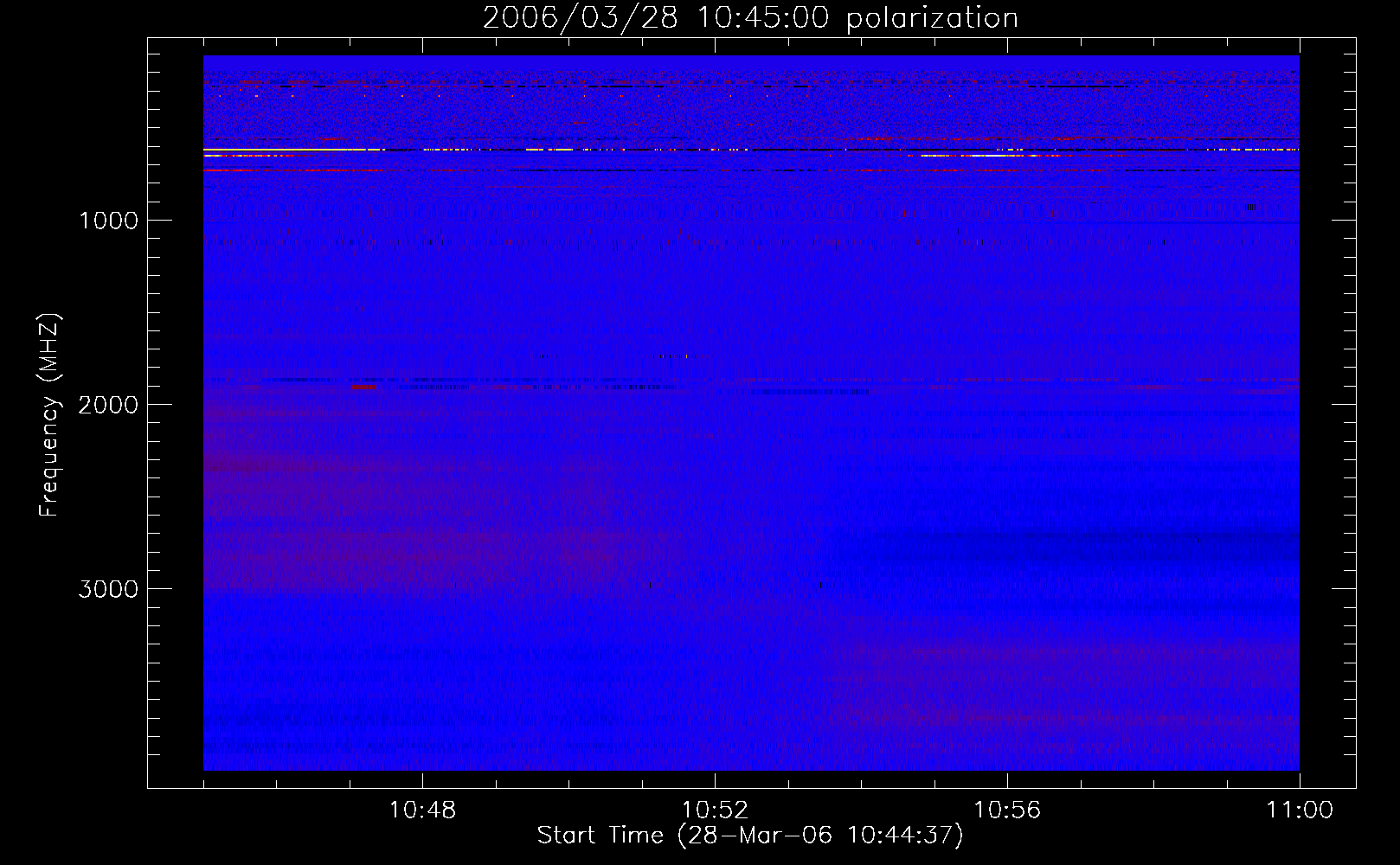Click the '3000' frequency tick label

coord(108,589)
